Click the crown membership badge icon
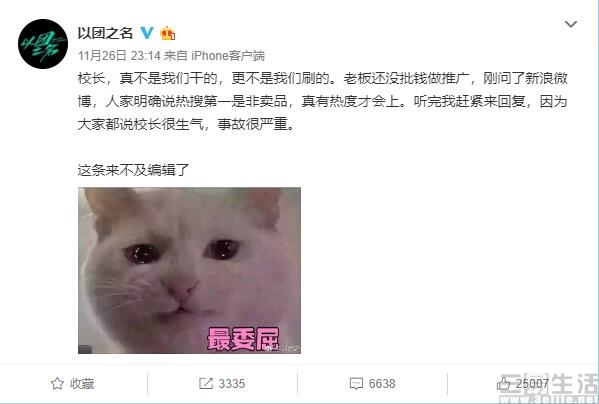 [x=168, y=34]
